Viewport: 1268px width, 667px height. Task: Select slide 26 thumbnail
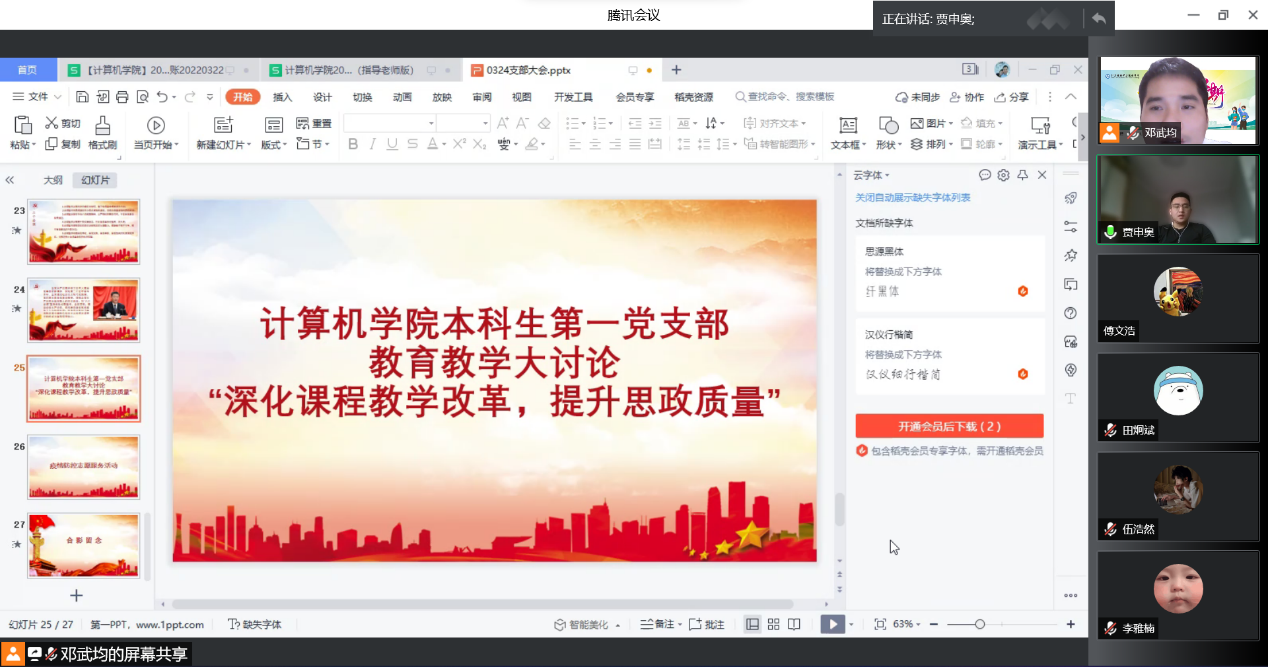(x=84, y=467)
